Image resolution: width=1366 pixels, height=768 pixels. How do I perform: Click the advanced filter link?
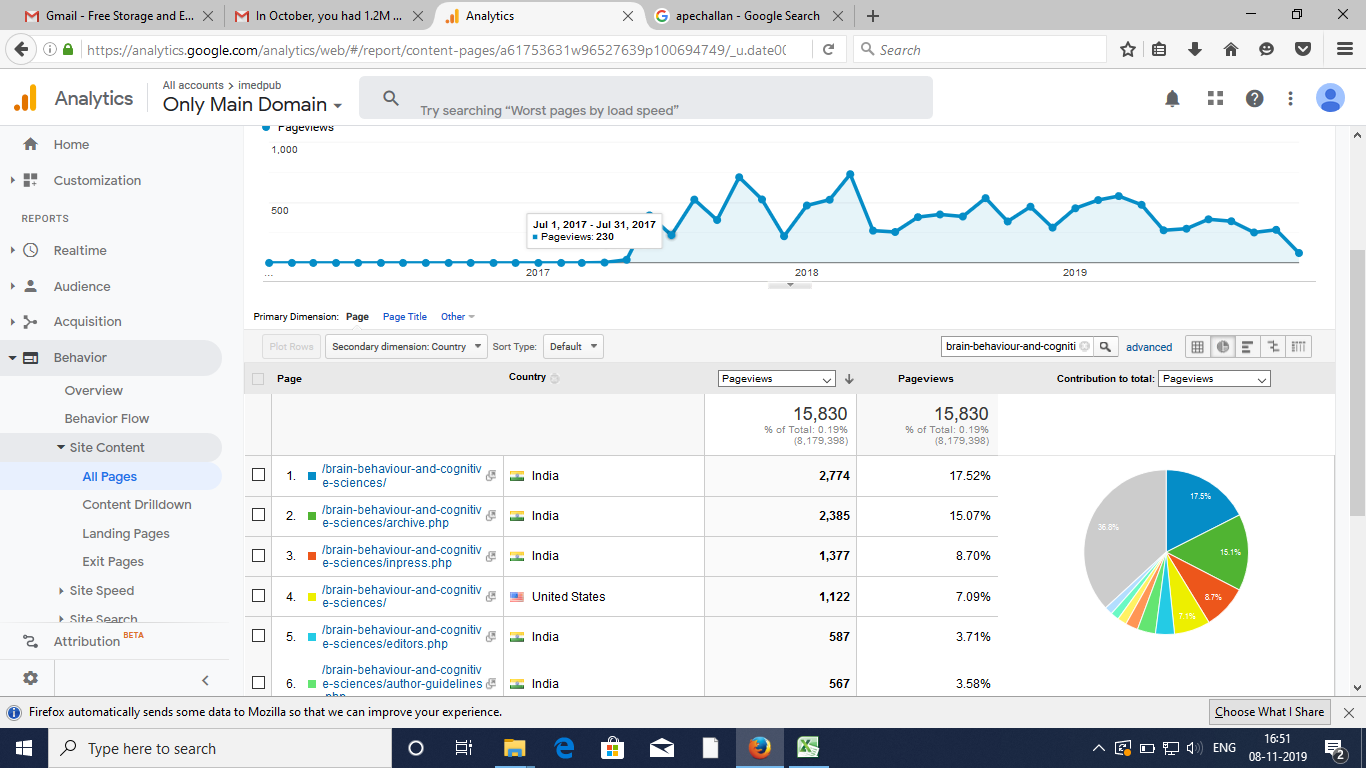(x=1149, y=347)
